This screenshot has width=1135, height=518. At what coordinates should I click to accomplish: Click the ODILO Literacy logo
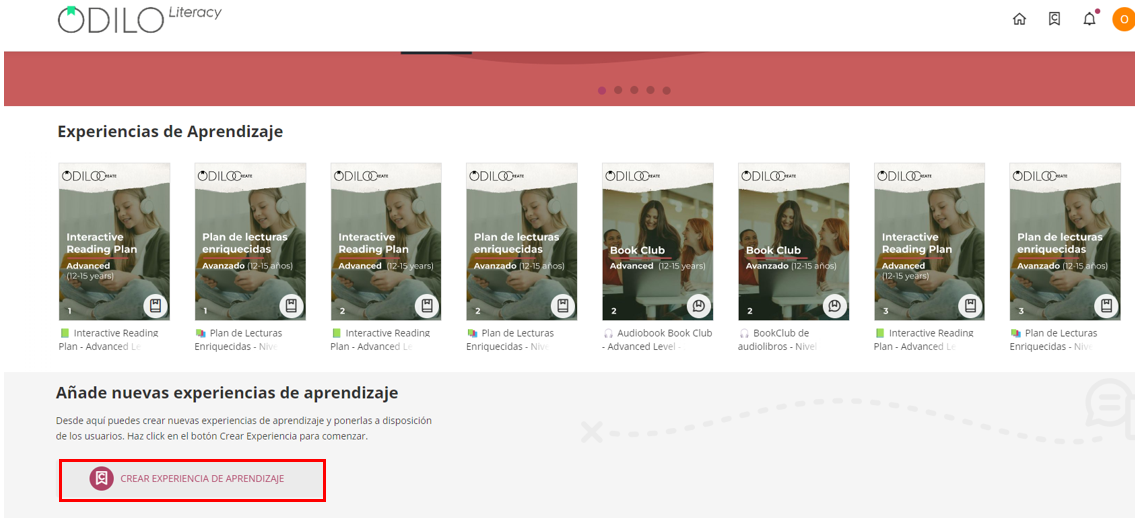(x=140, y=18)
